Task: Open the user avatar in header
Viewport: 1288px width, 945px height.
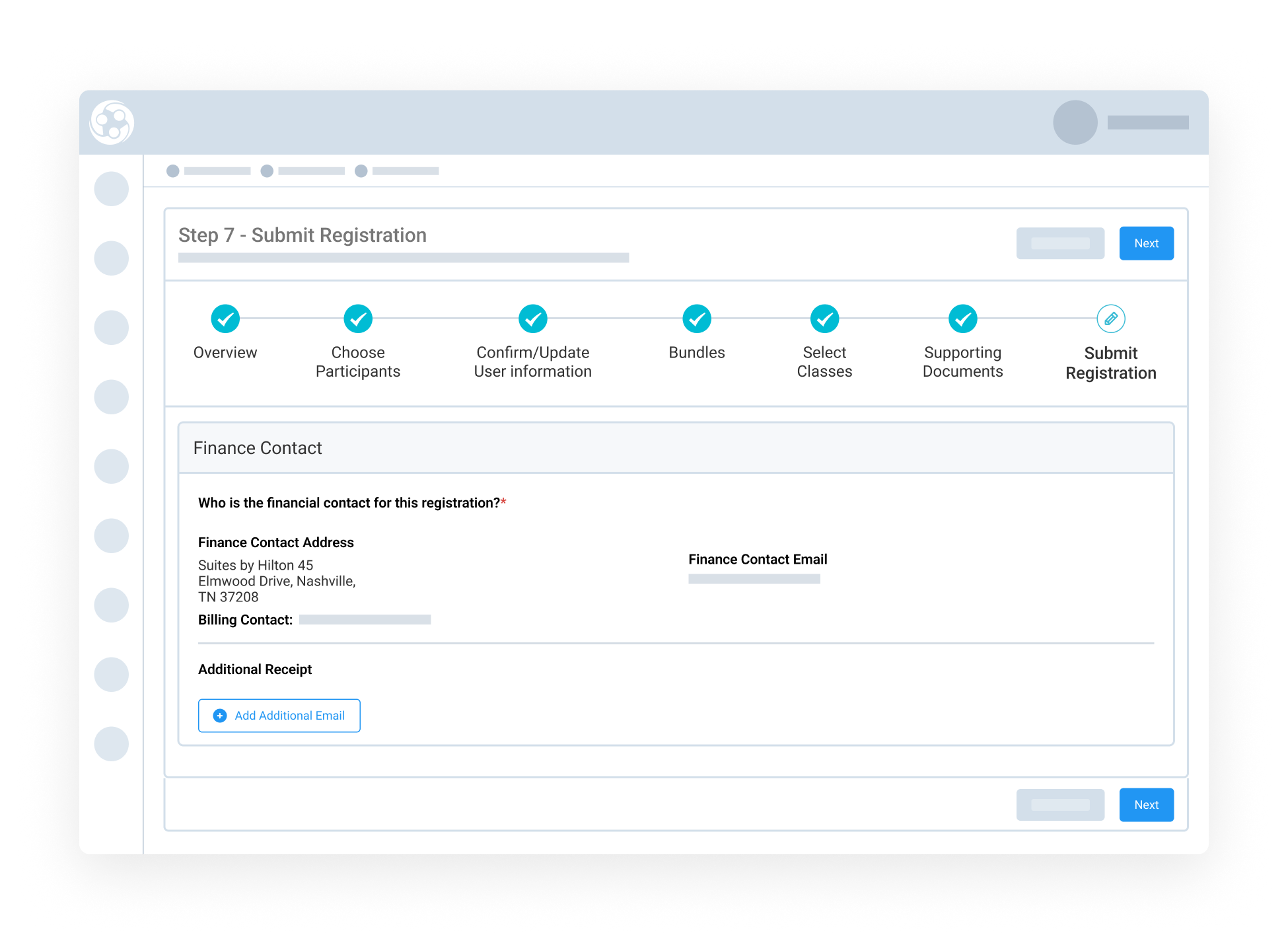Action: click(1075, 122)
